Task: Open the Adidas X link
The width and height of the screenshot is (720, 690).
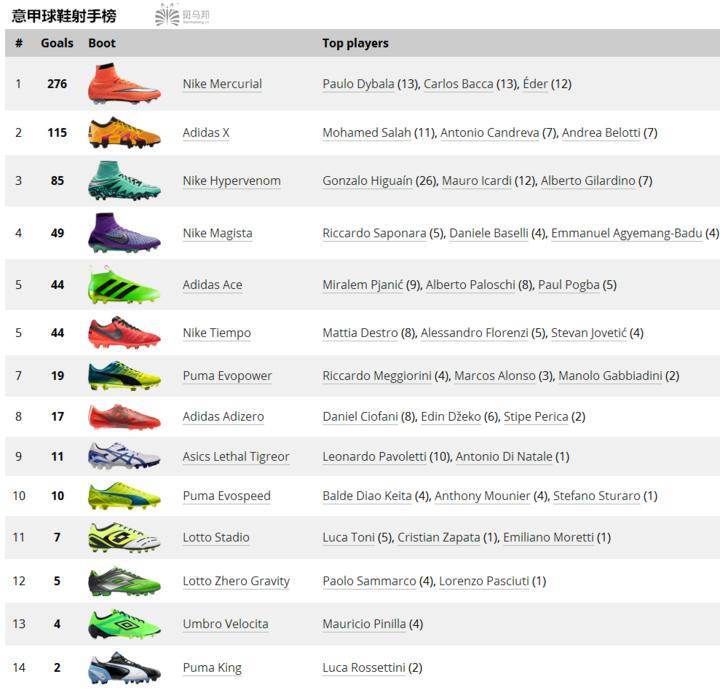Action: (x=206, y=133)
